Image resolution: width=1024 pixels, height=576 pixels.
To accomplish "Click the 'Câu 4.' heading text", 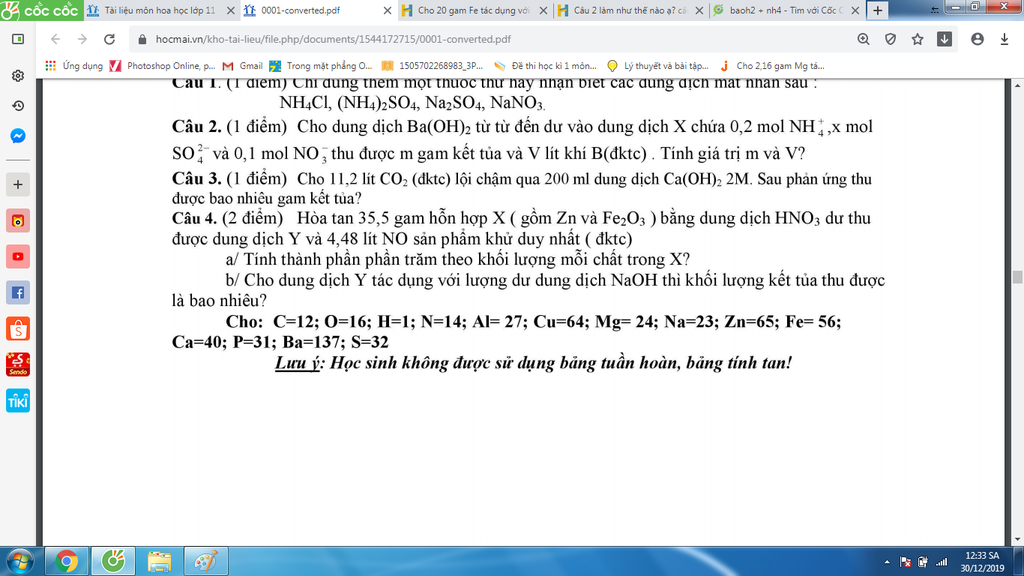I will tap(195, 218).
